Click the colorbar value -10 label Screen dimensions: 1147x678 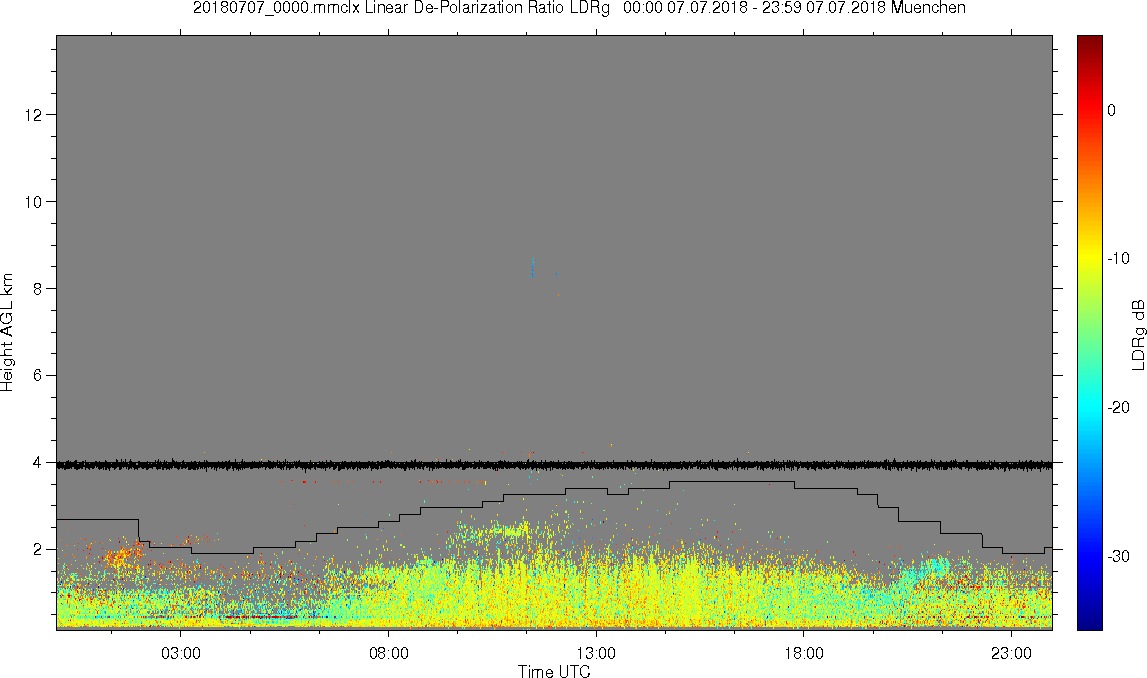pyautogui.click(x=1118, y=258)
